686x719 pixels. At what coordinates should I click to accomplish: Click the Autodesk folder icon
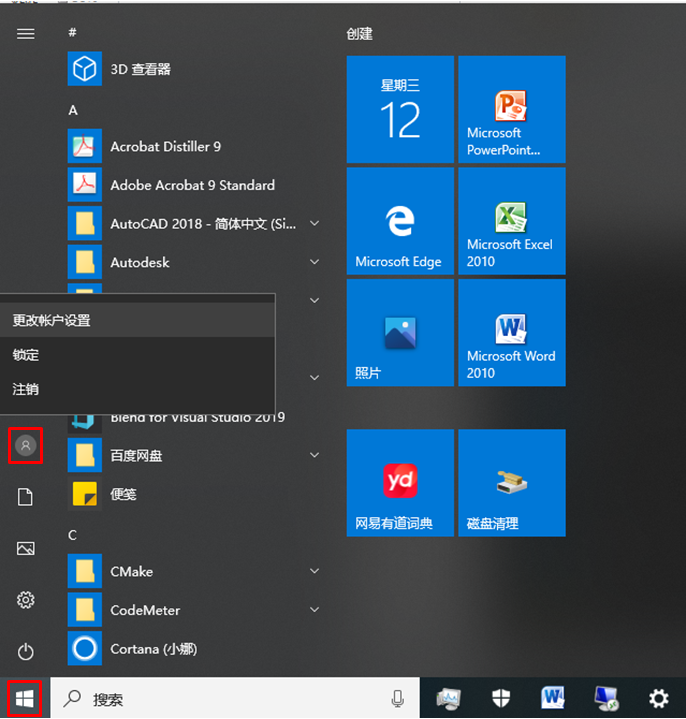(85, 262)
